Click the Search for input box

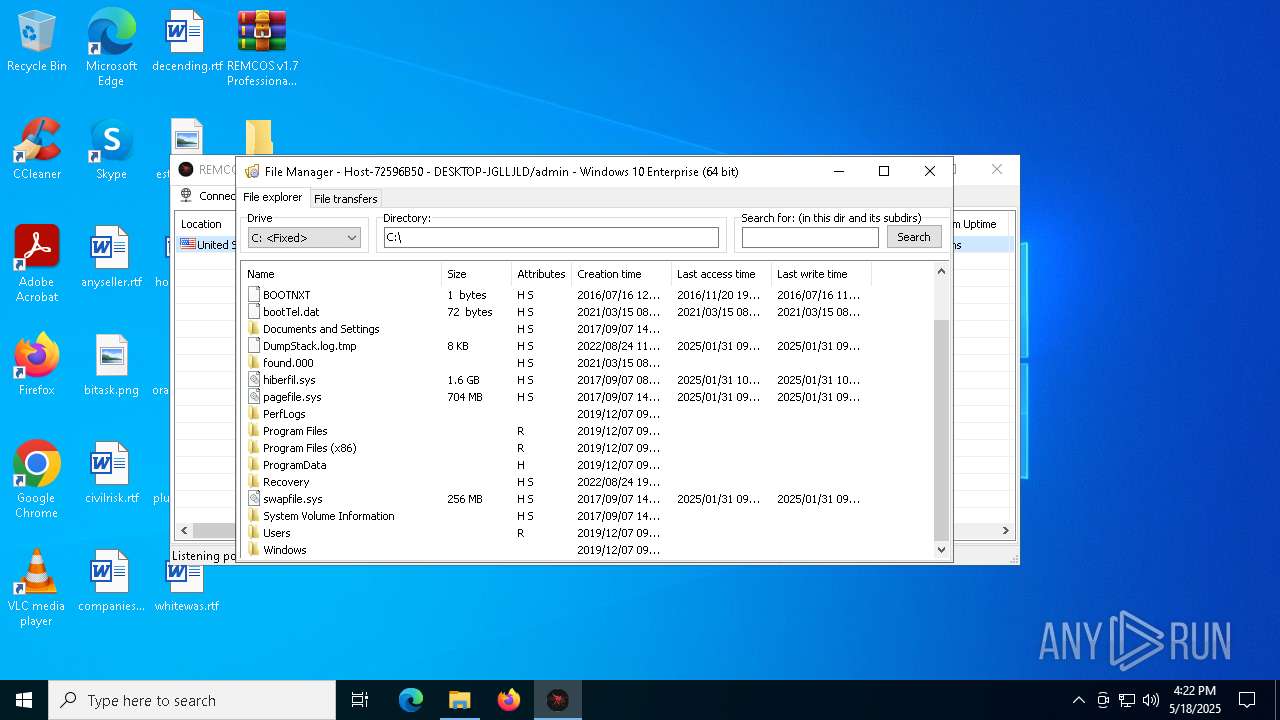pos(810,237)
